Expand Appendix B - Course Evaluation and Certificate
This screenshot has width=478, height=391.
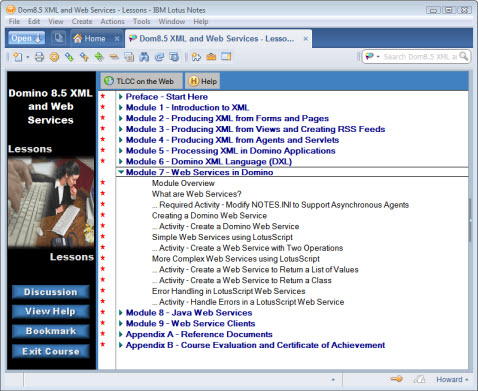pyautogui.click(x=121, y=345)
